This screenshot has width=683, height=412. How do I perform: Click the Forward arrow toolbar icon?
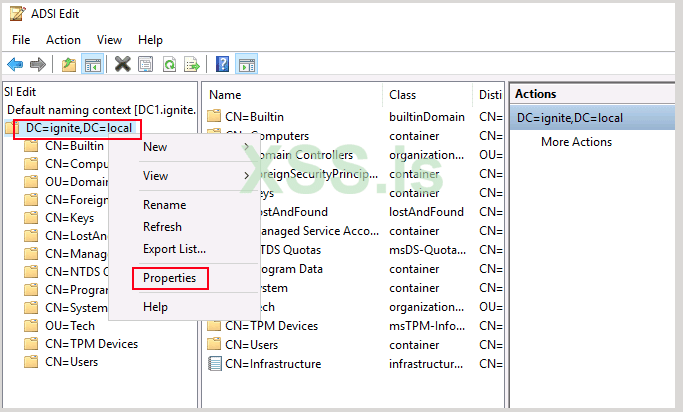tap(37, 65)
